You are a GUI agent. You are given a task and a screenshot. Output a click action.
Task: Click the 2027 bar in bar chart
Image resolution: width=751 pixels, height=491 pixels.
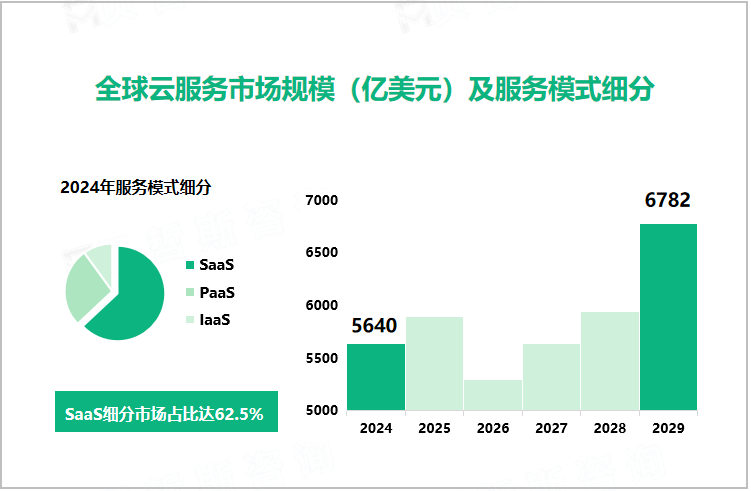point(551,377)
